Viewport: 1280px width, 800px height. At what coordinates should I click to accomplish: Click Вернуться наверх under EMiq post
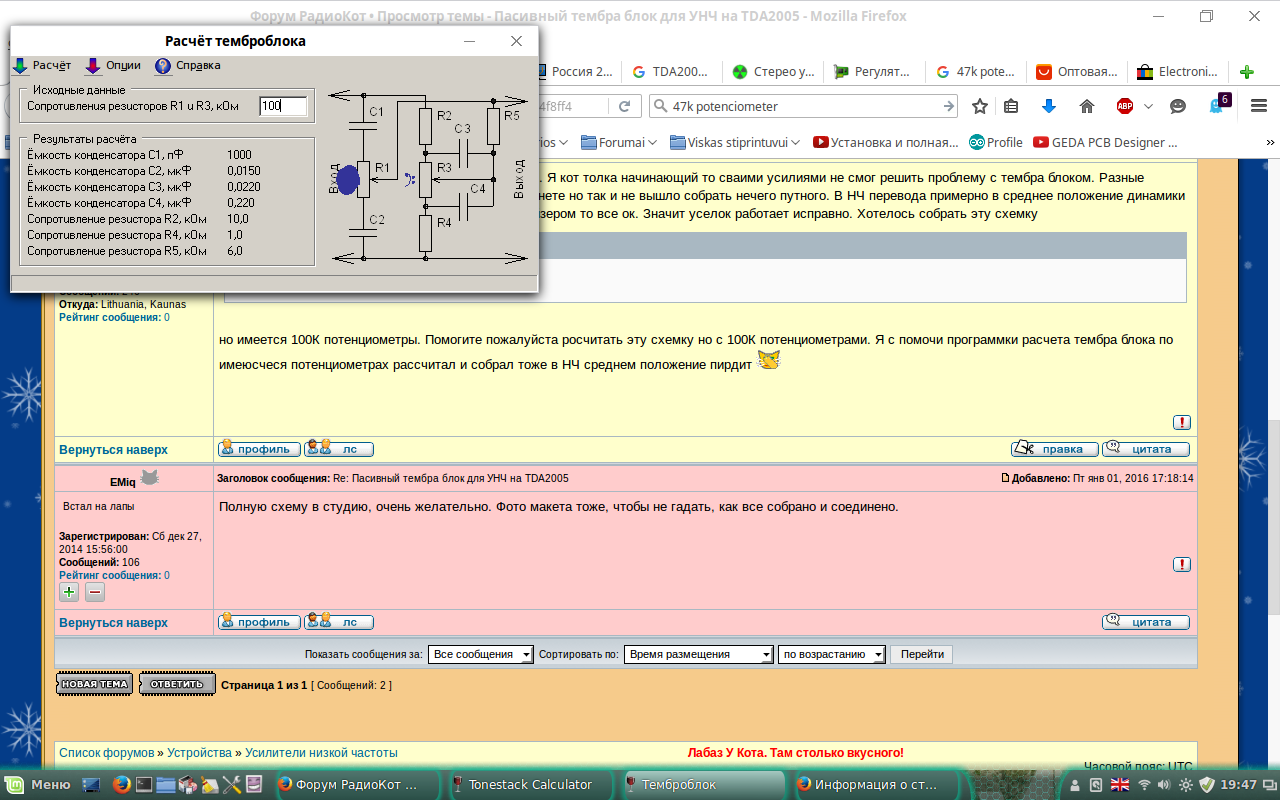pos(113,622)
